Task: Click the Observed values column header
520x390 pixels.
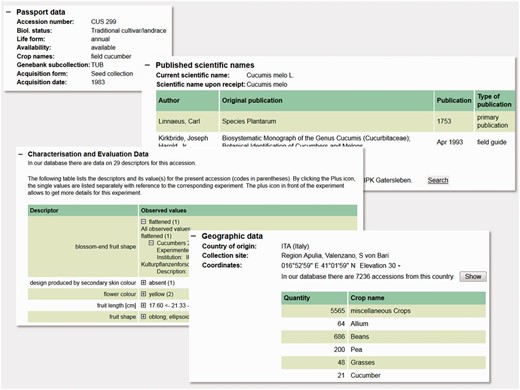Action: click(248, 211)
